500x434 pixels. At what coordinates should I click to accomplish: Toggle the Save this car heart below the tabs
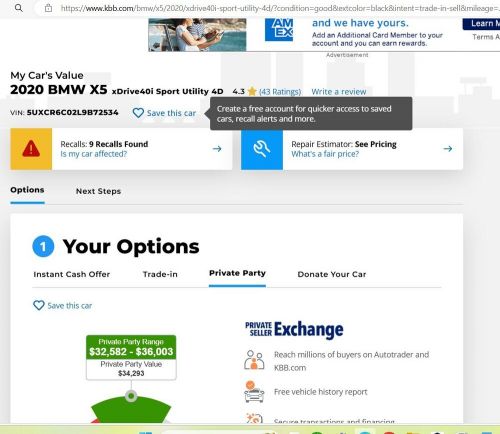(39, 305)
